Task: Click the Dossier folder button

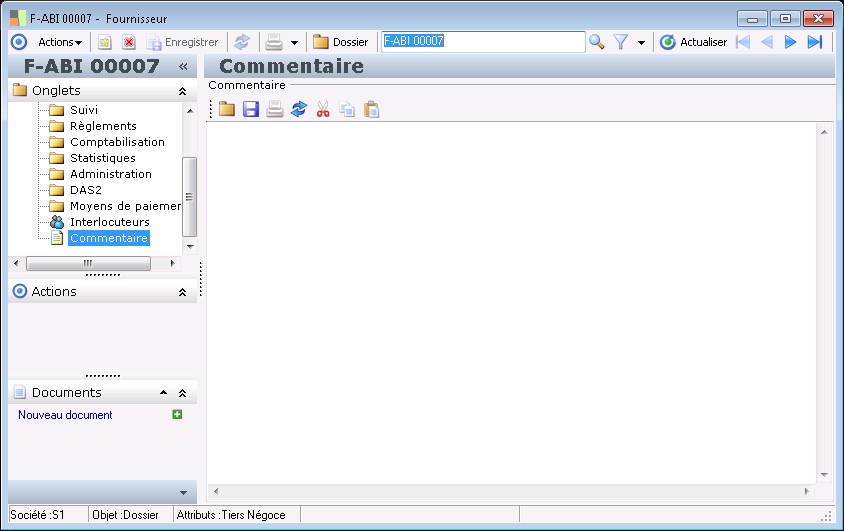Action: coord(340,42)
